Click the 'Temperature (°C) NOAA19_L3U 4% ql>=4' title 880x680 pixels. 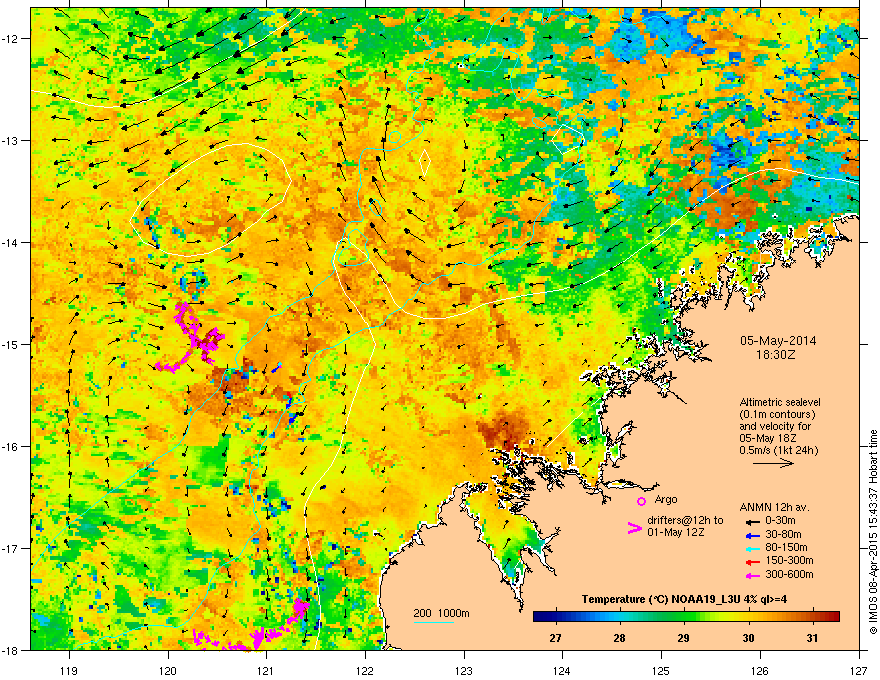[684, 599]
